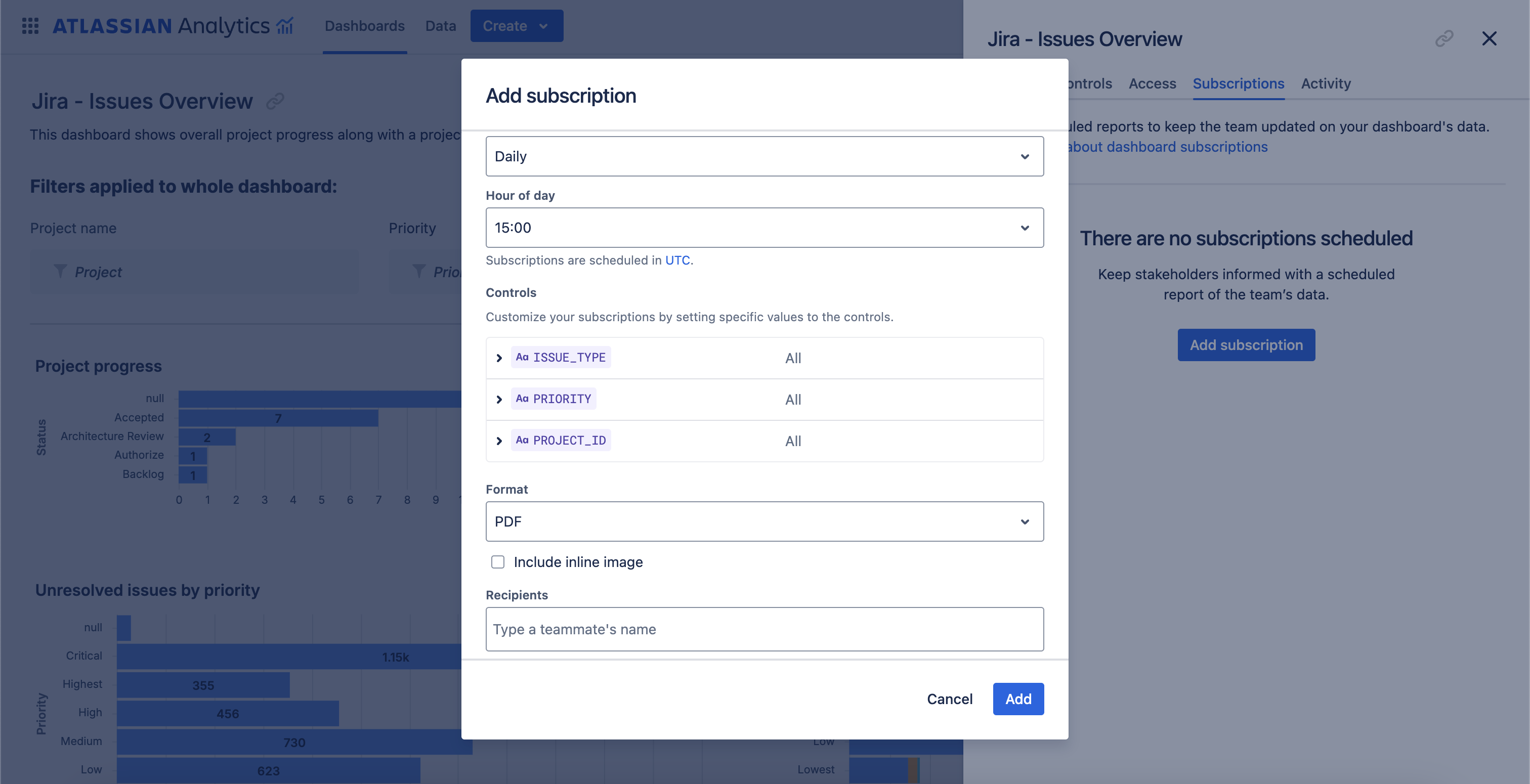1530x784 pixels.
Task: Click the Accepted bar showing 7
Action: coord(278,418)
